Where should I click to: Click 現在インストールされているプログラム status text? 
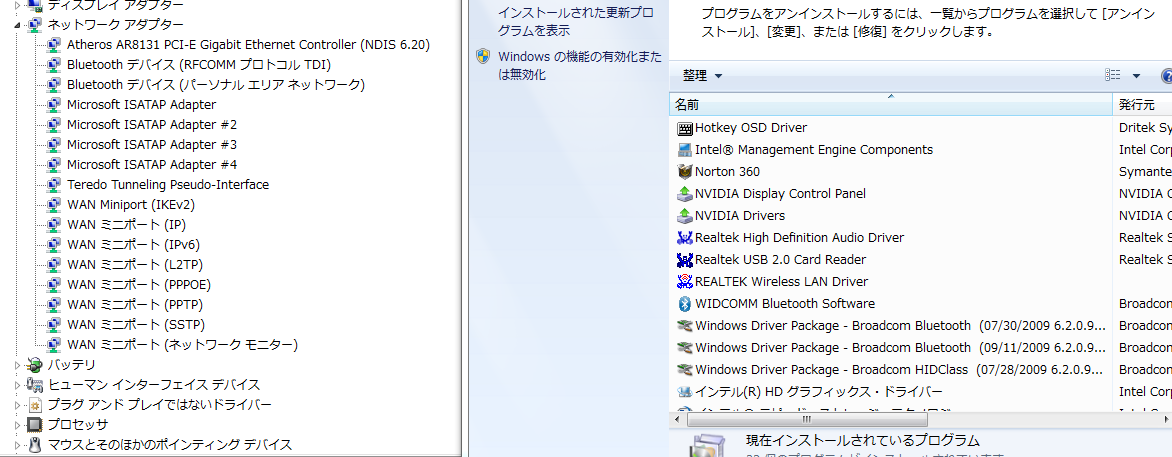pyautogui.click(x=863, y=441)
